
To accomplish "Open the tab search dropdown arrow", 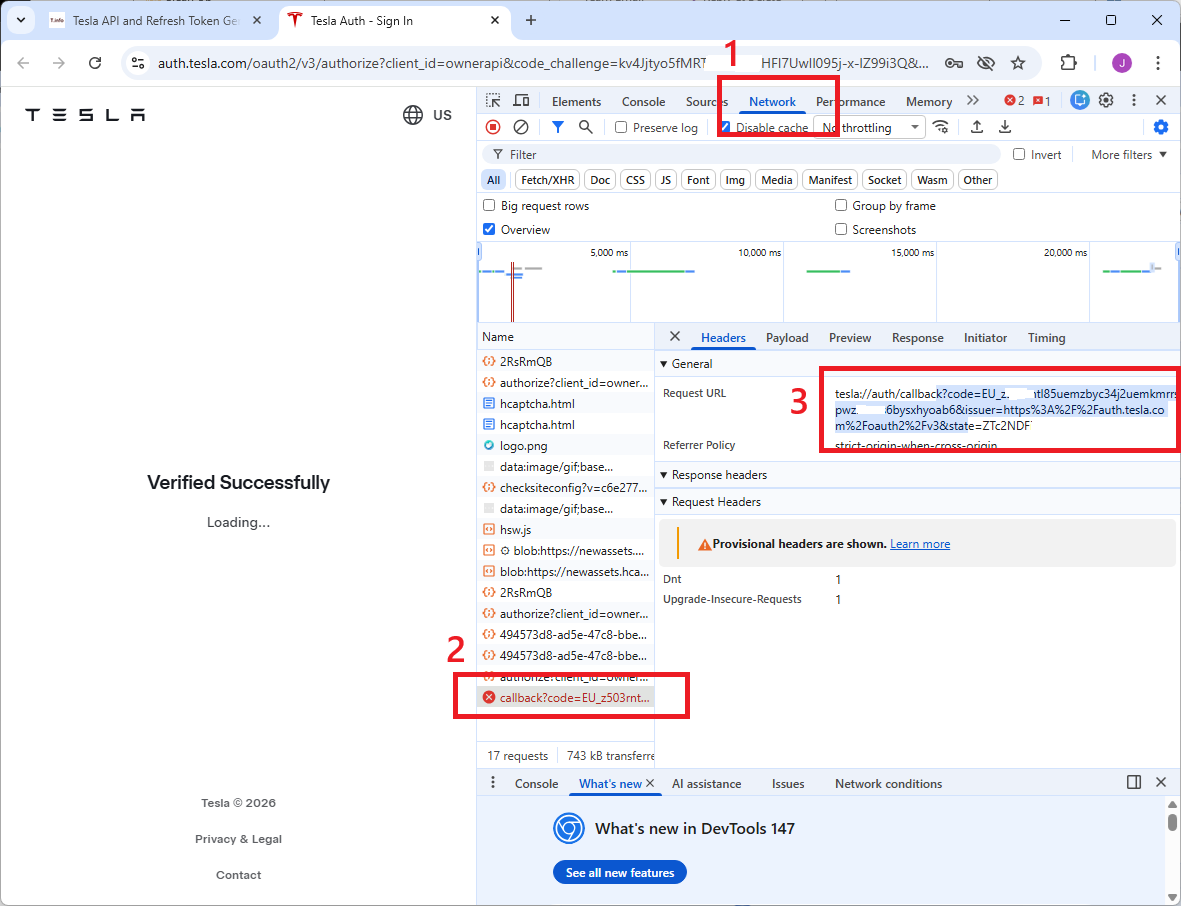I will pyautogui.click(x=20, y=20).
